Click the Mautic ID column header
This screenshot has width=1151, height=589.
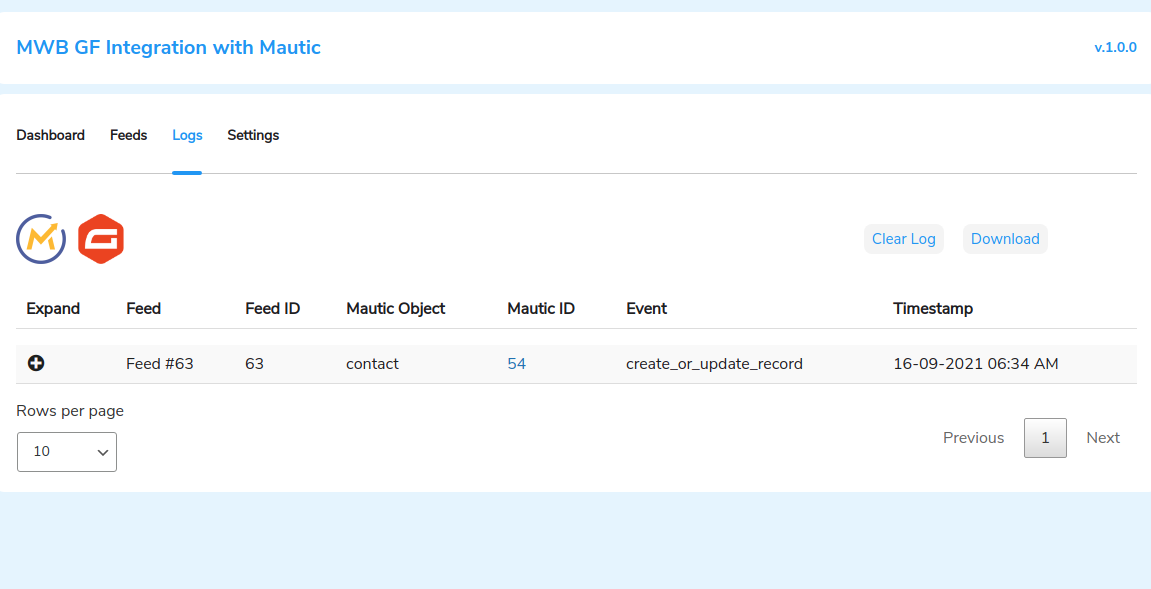541,308
